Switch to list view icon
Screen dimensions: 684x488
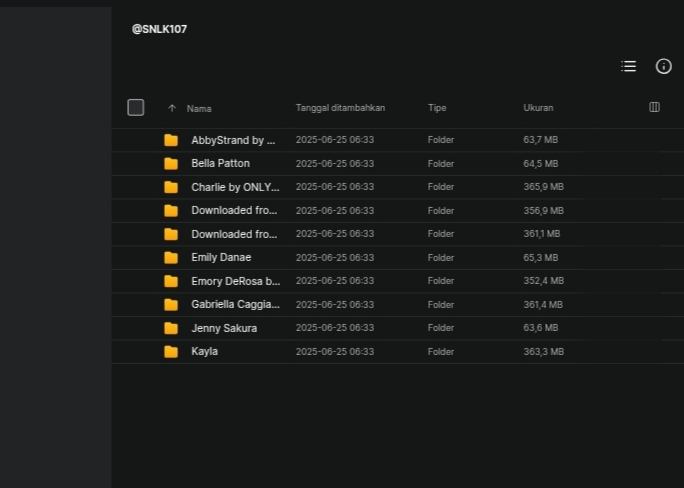click(629, 66)
